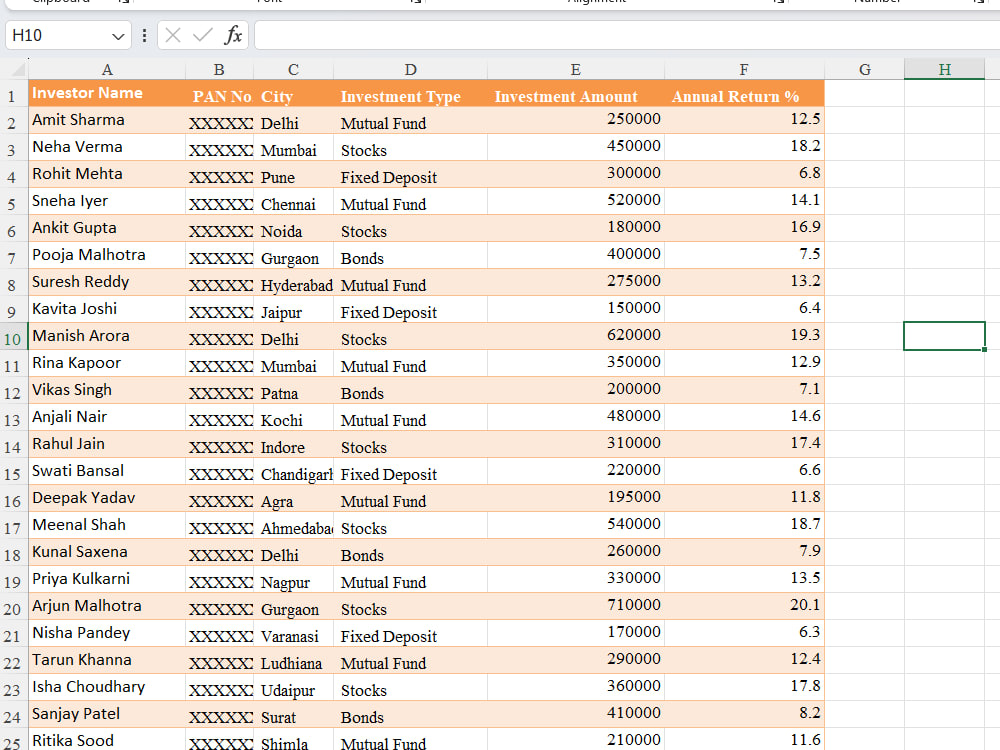Click the amount cell 620000

click(576, 336)
